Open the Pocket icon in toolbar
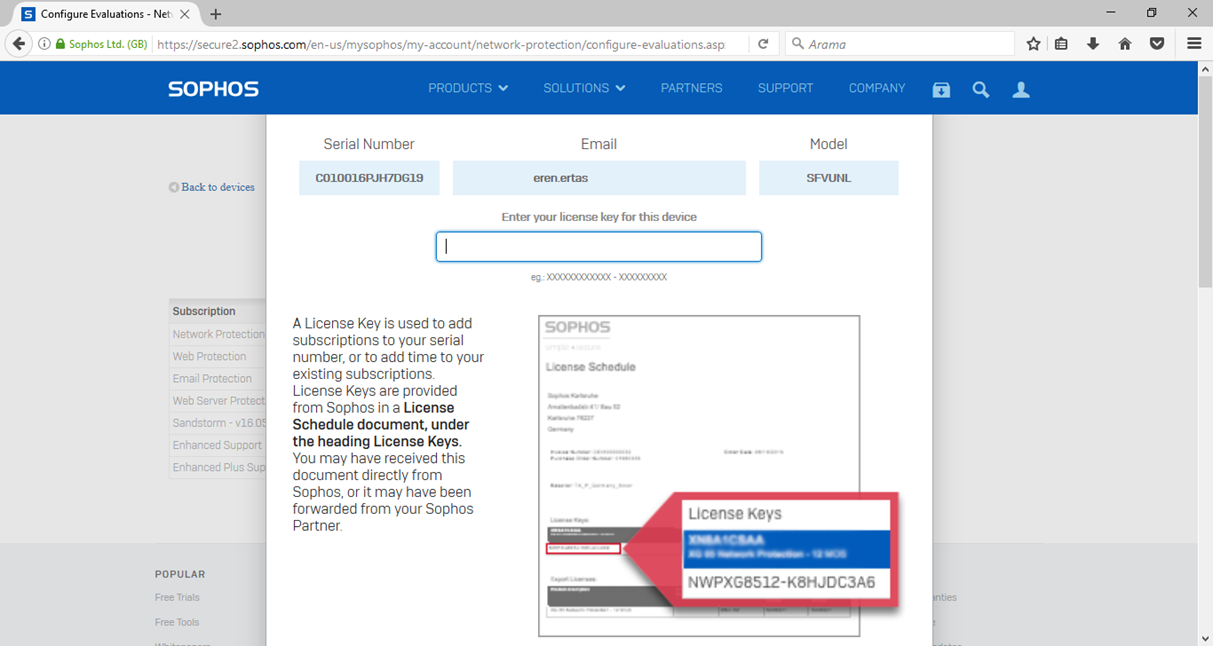This screenshot has height=646, width=1213. point(1157,44)
